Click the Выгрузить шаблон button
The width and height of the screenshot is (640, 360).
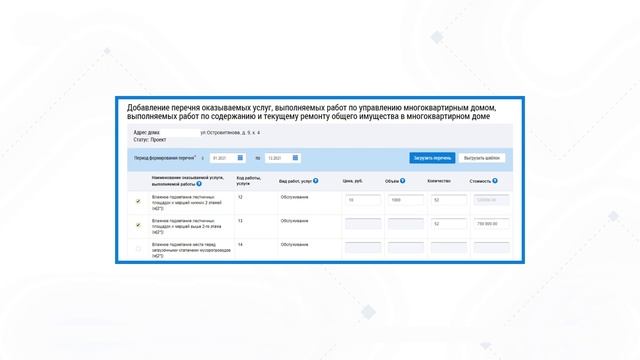coord(482,158)
